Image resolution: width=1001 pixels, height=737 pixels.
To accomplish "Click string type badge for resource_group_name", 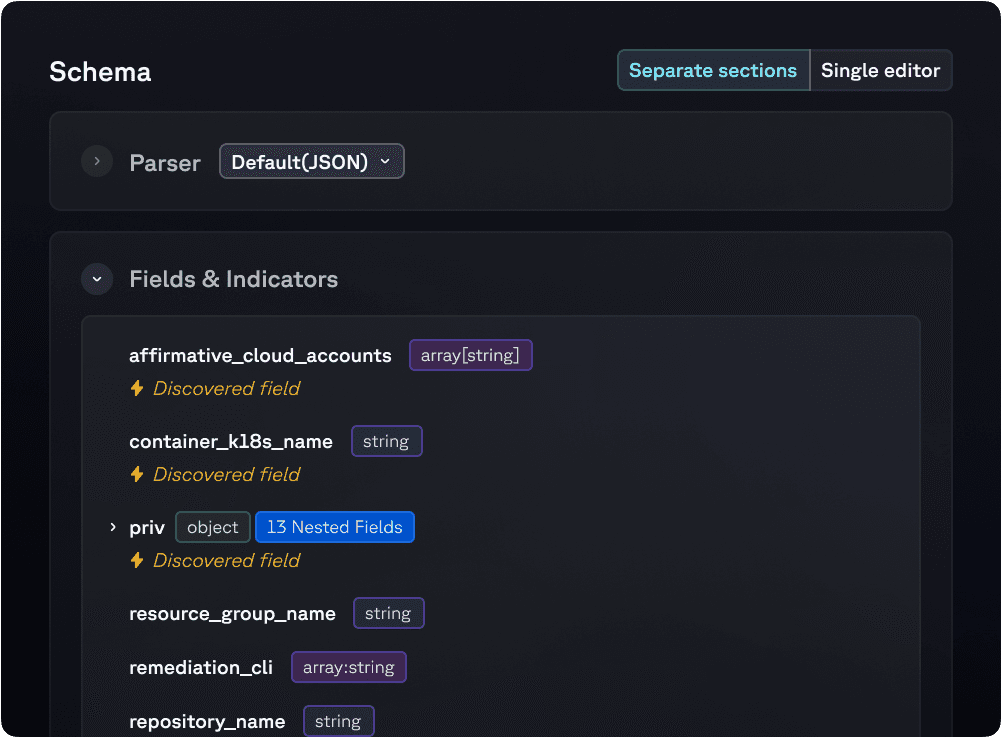I will [x=388, y=613].
